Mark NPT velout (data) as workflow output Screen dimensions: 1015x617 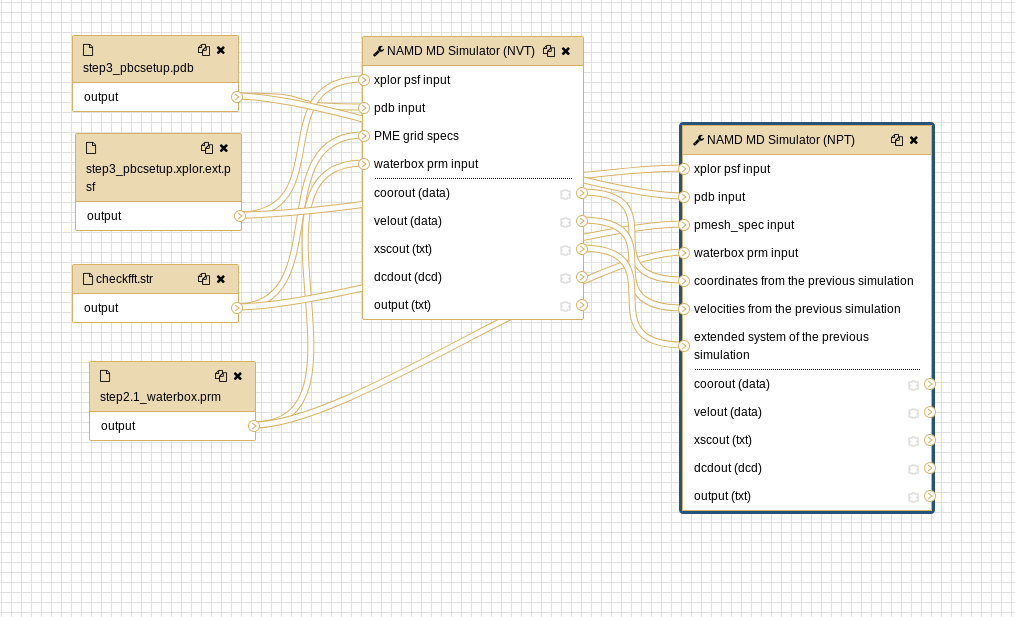913,413
